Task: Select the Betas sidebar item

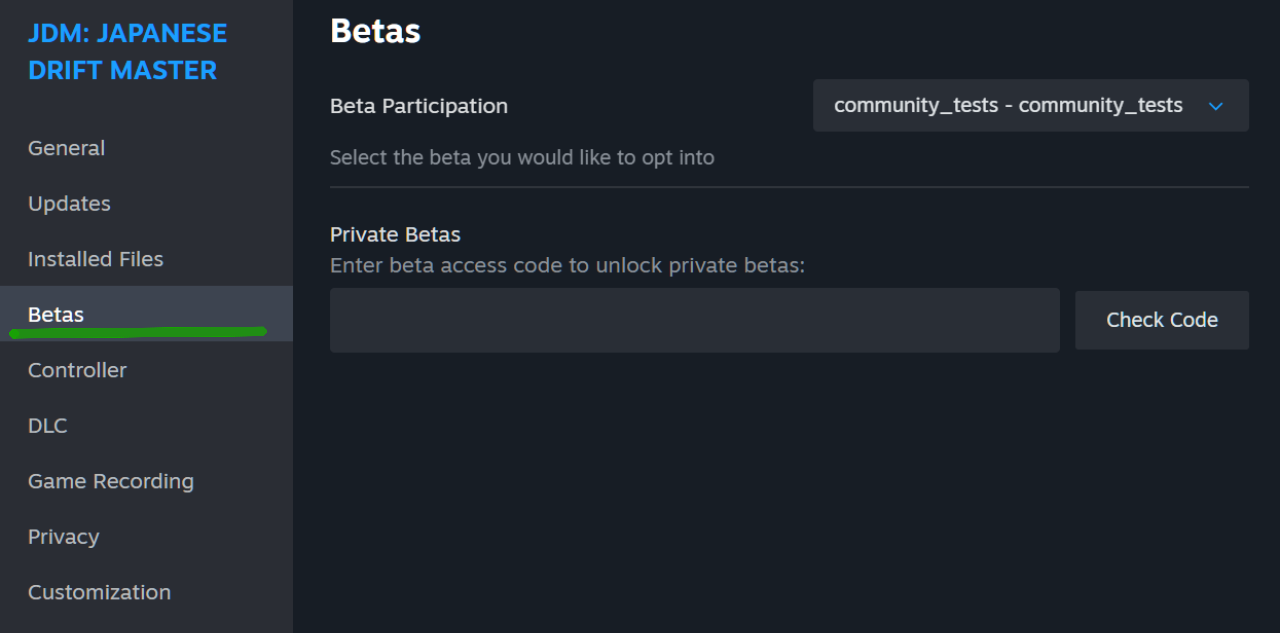Action: [56, 314]
